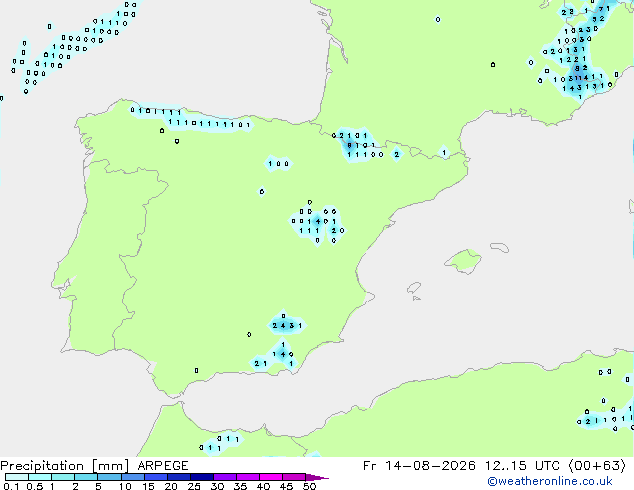Click the 30–35 mm purple legend swatch
Viewport: 634px width, 490px height.
[x=225, y=477]
